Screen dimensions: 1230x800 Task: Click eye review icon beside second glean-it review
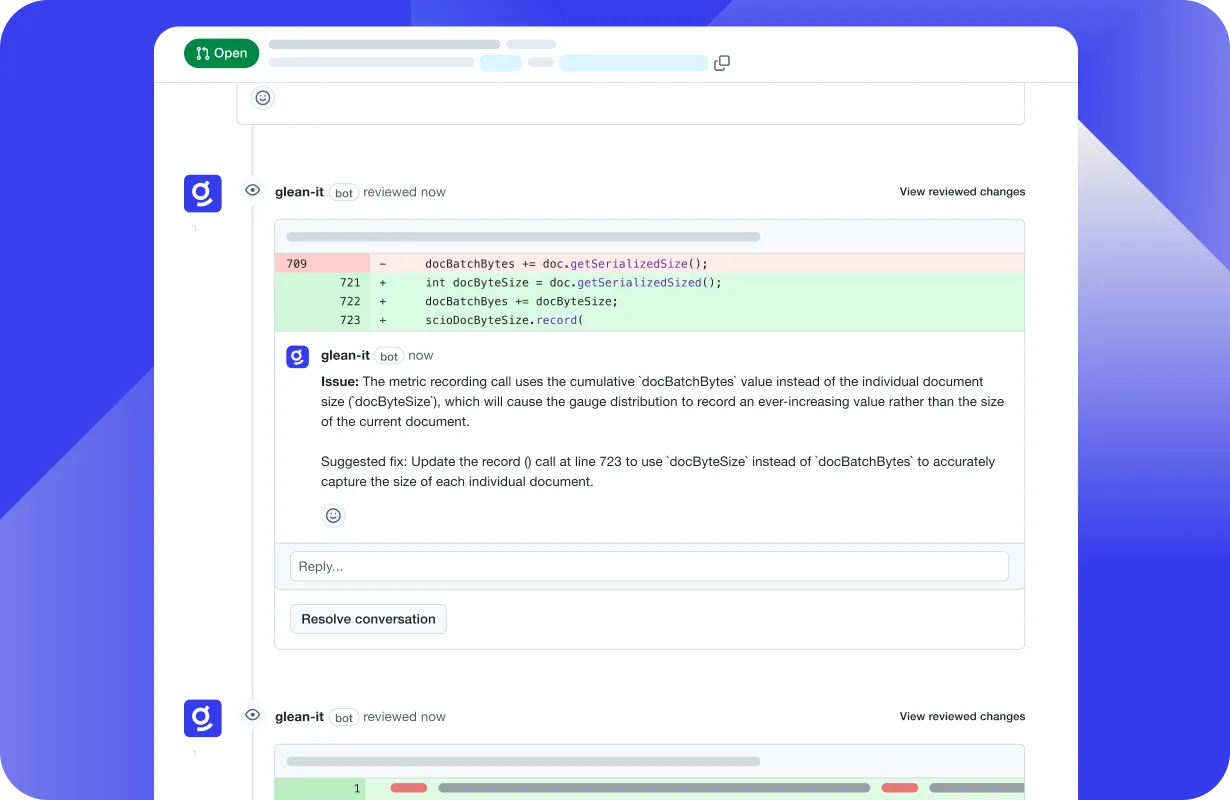[x=253, y=715]
